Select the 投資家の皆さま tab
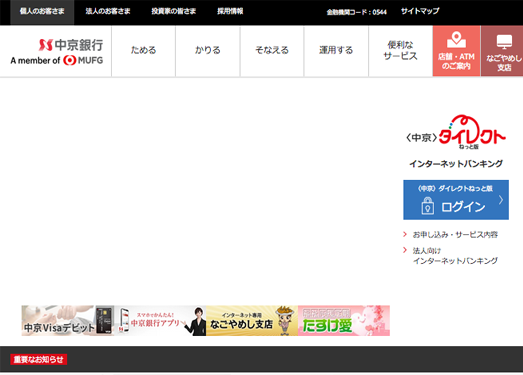The width and height of the screenshot is (523, 375). [174, 11]
